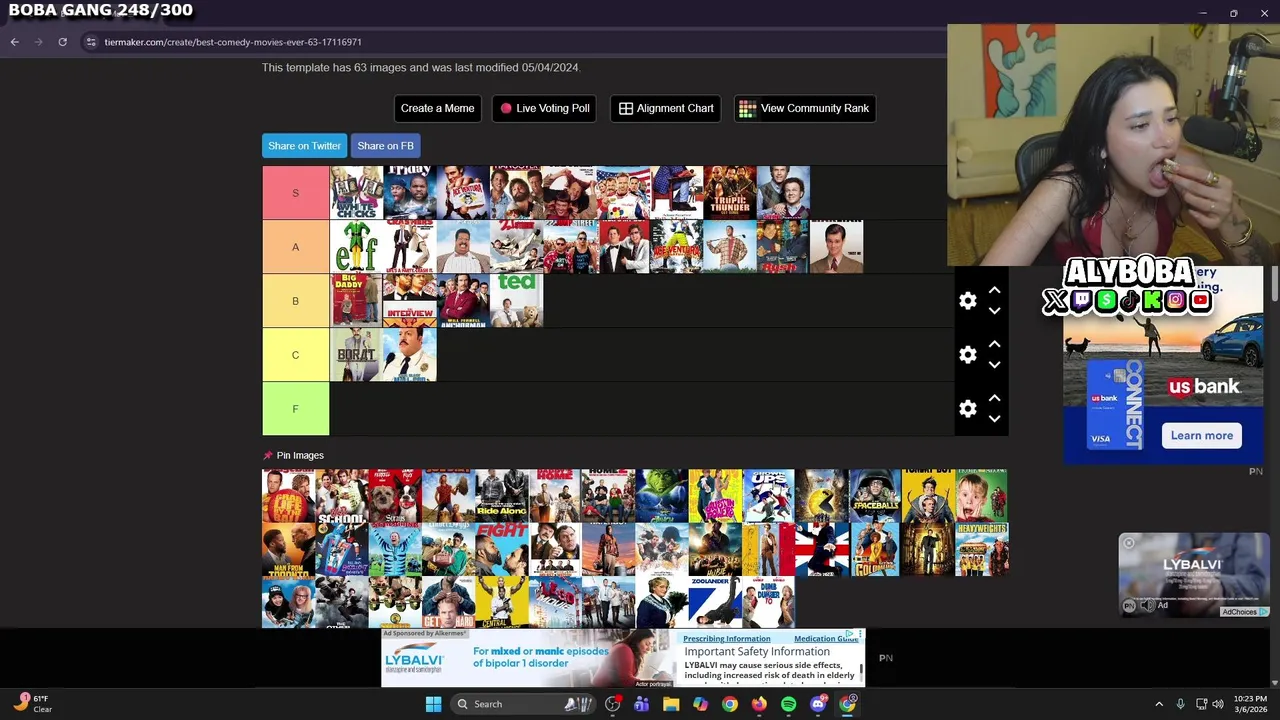
Task: Move the B tier row down
Action: click(x=994, y=311)
